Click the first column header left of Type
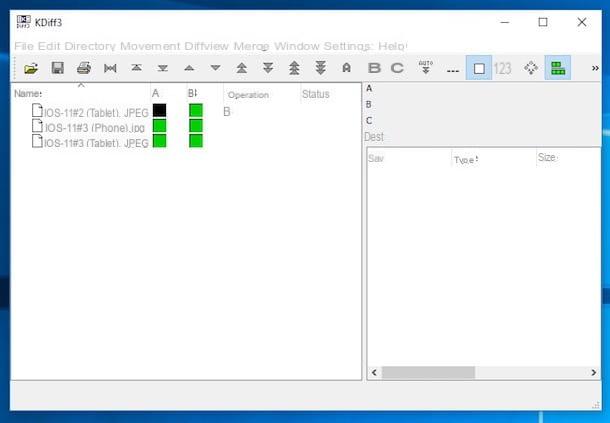The width and height of the screenshot is (610, 423). click(x=409, y=158)
